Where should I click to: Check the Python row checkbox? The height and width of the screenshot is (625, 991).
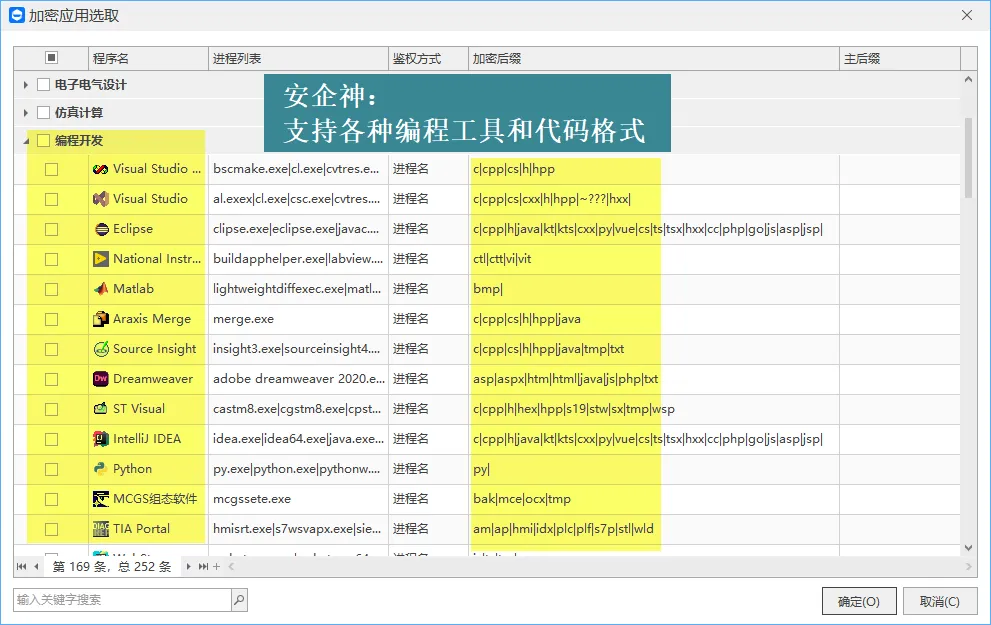[x=52, y=470]
